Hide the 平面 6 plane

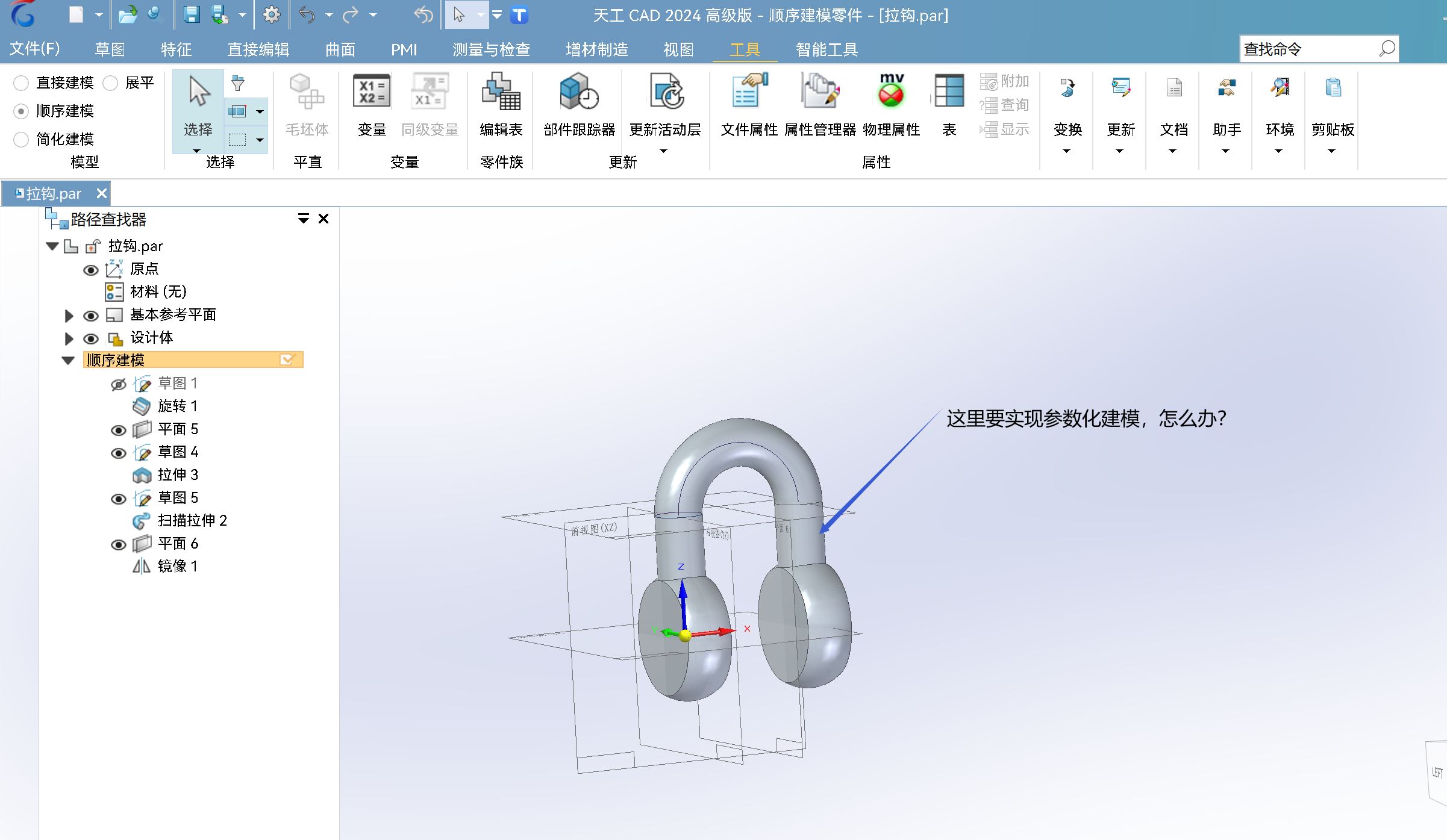pyautogui.click(x=119, y=544)
